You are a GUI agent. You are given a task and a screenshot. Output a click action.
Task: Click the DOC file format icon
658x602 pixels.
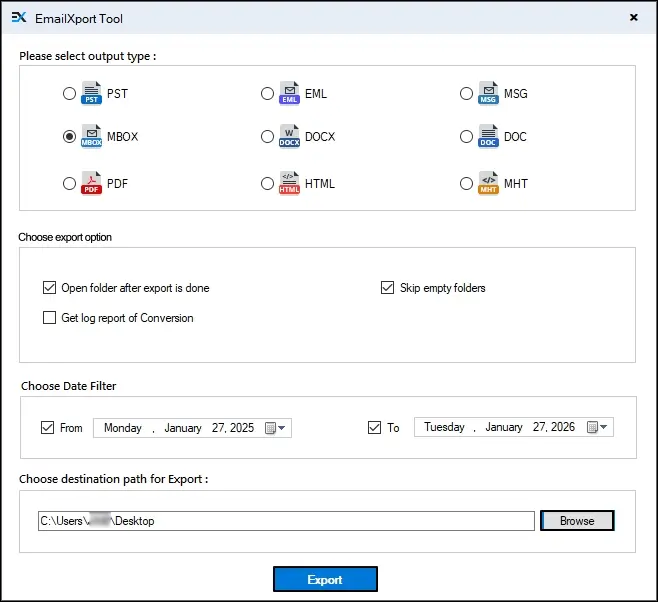coord(488,136)
